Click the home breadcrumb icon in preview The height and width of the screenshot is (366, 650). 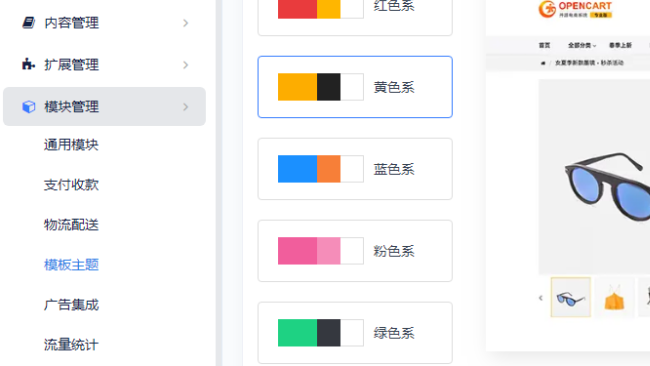(543, 63)
